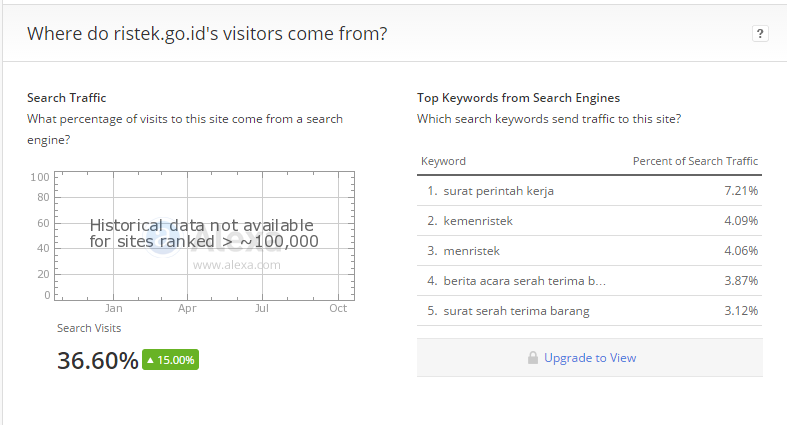Image resolution: width=796 pixels, height=425 pixels.
Task: Click the 7.21% value in the first row
Action: coord(741,191)
